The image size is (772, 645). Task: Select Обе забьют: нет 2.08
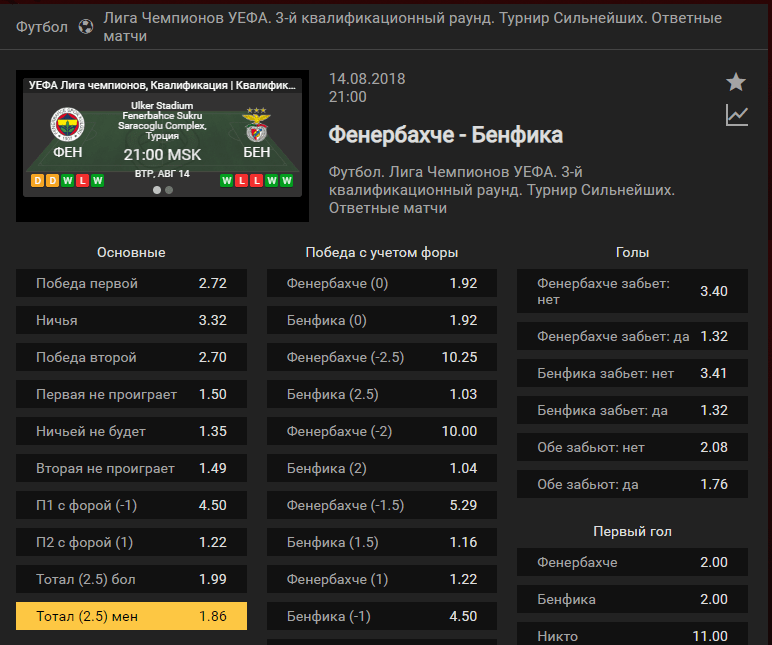coord(633,447)
